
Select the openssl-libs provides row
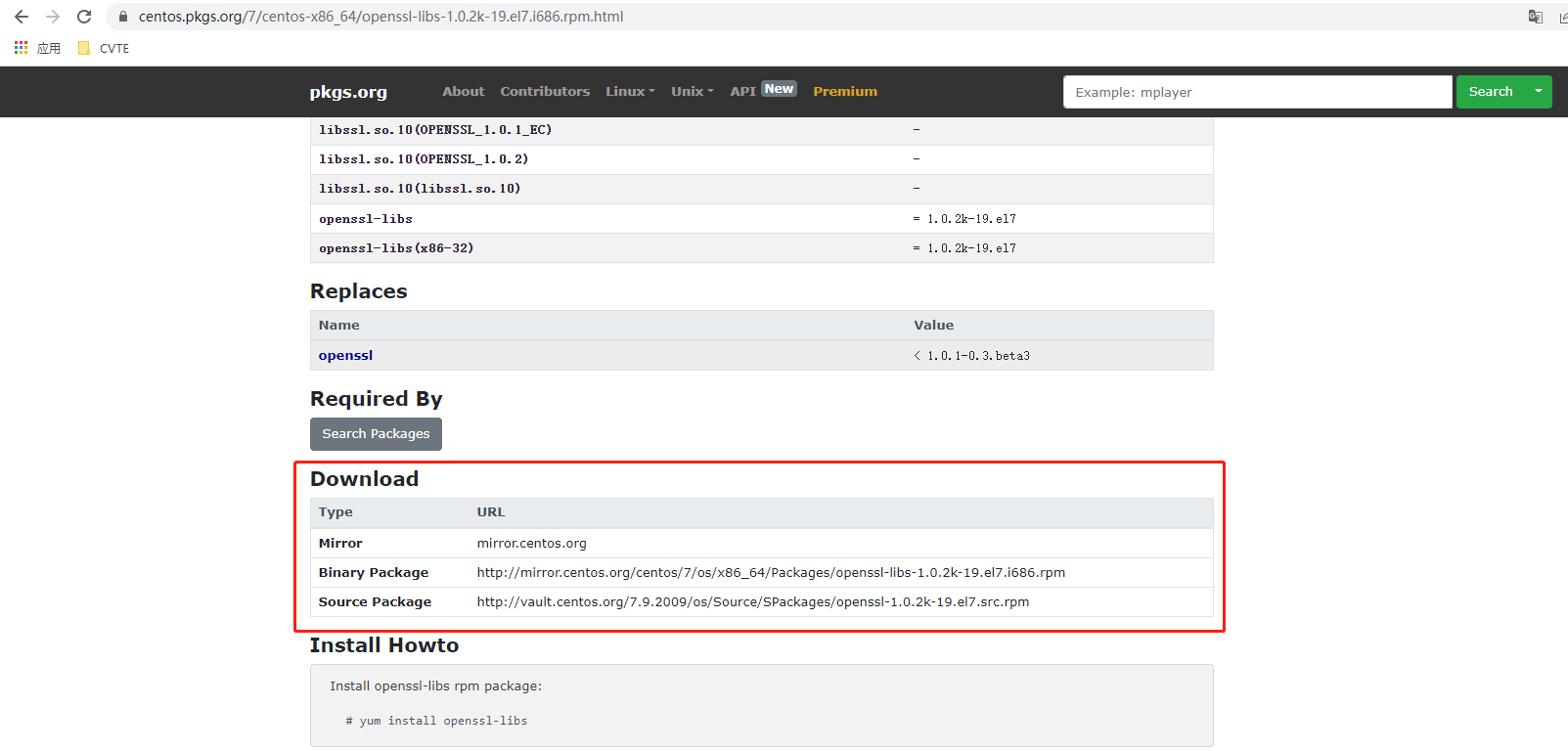click(761, 219)
